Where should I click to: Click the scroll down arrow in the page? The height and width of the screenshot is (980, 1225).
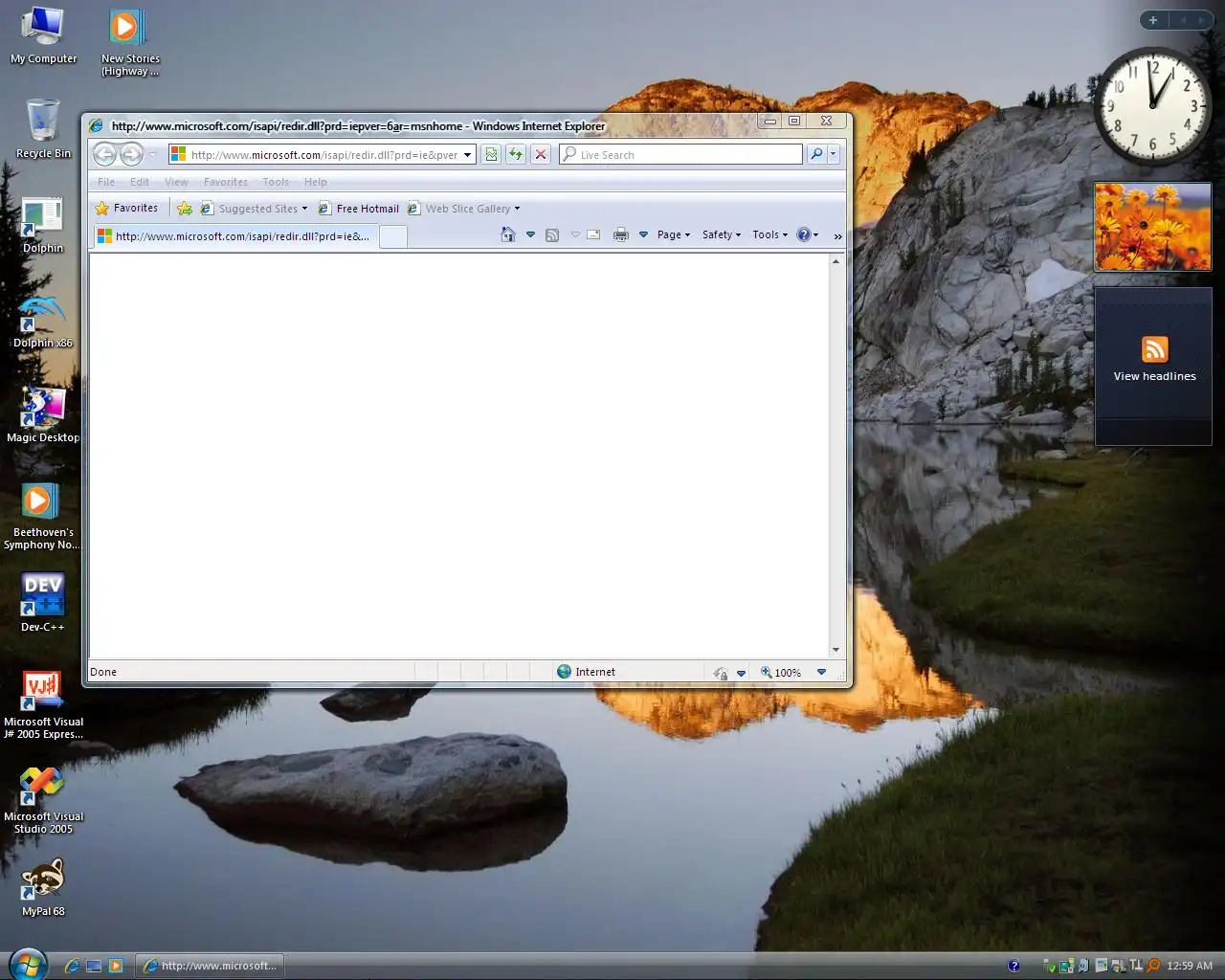click(835, 650)
